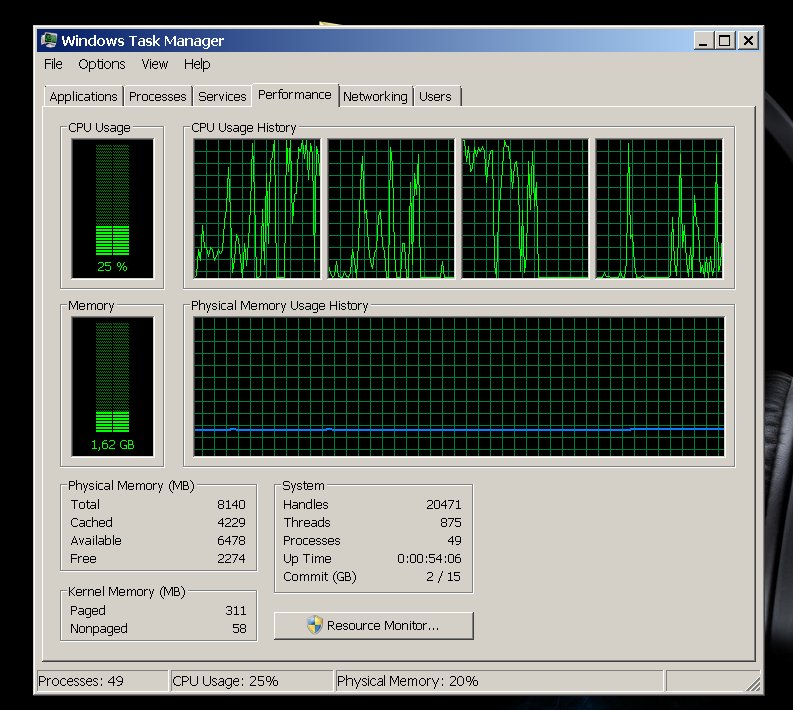The image size is (793, 710).
Task: Click the Task Manager icon in title bar
Action: pos(49,41)
